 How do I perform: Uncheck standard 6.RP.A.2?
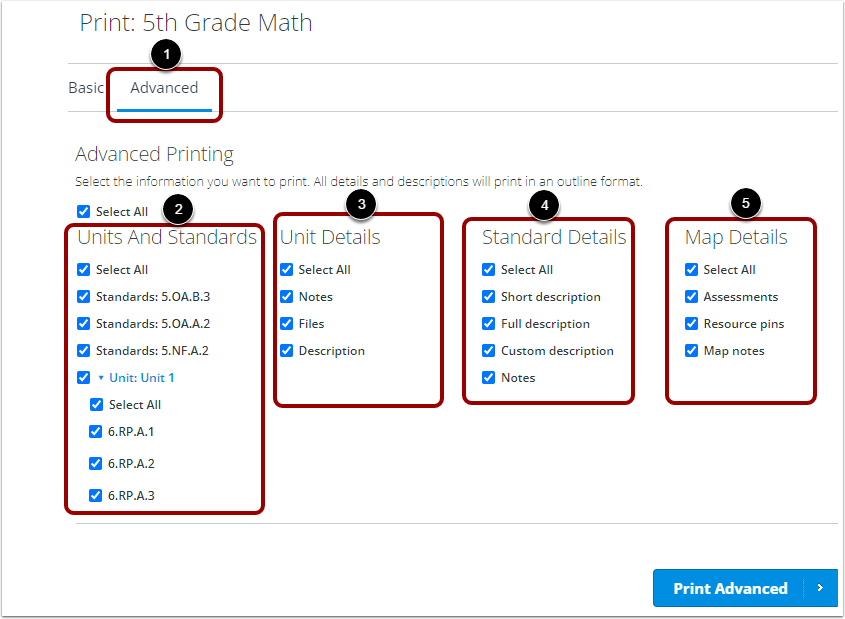[x=95, y=463]
